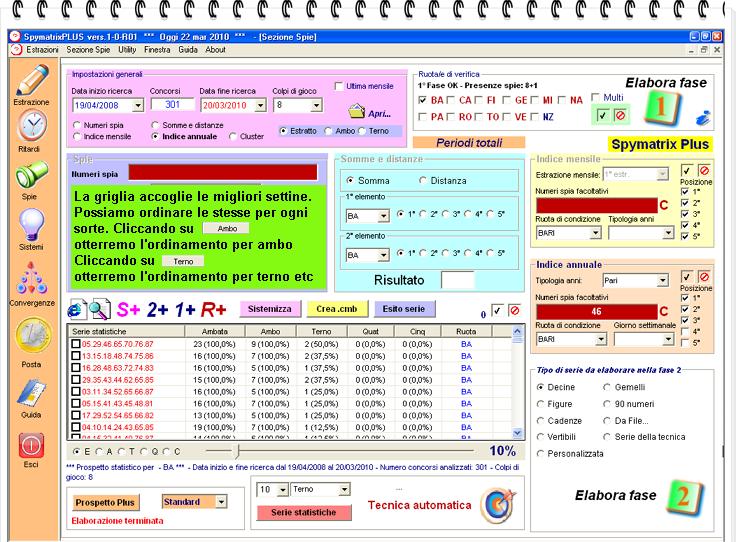This screenshot has height=542, width=736.
Task: Run Elabora fase 2 green button
Action: pos(684,497)
